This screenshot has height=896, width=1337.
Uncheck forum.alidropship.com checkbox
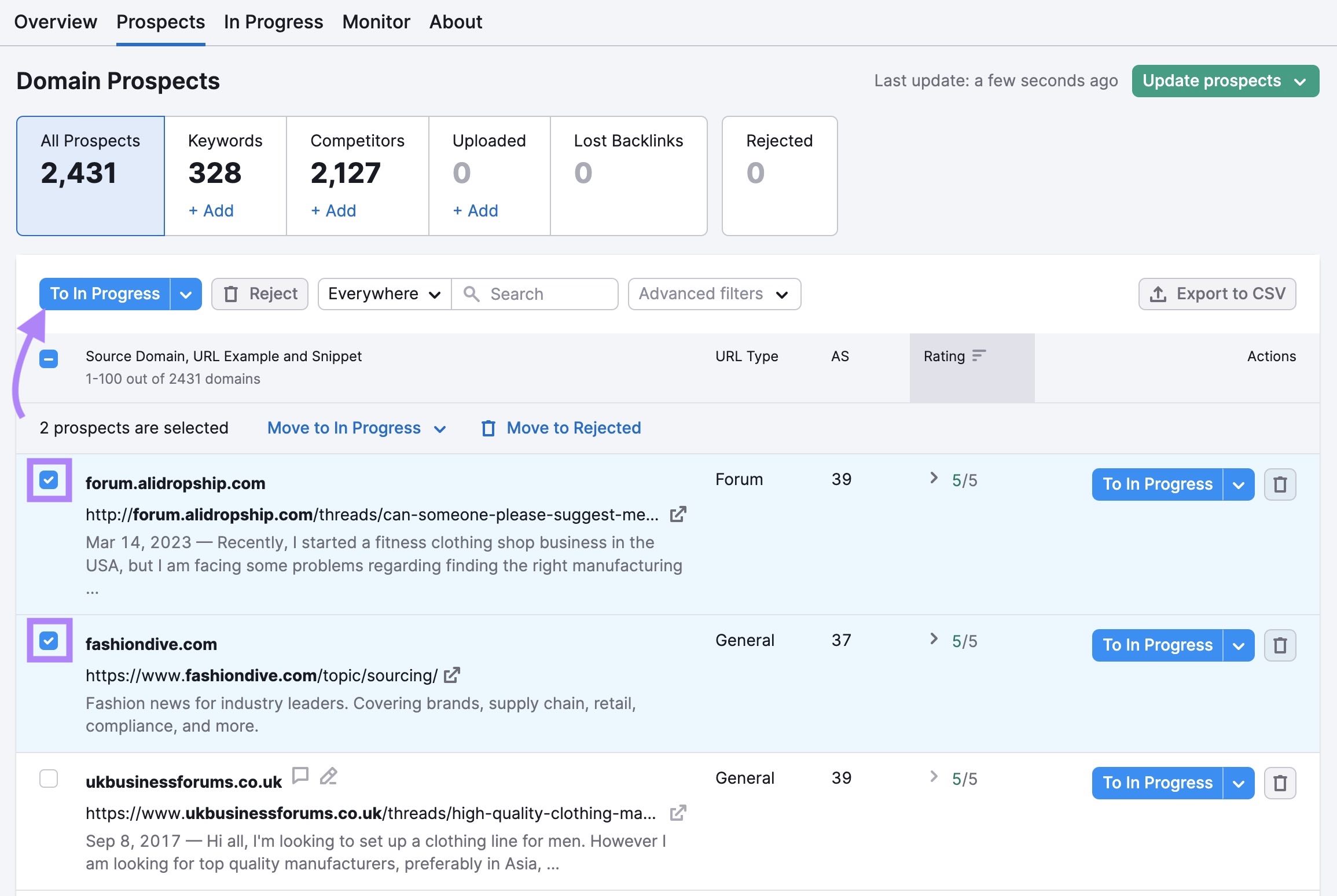point(49,479)
